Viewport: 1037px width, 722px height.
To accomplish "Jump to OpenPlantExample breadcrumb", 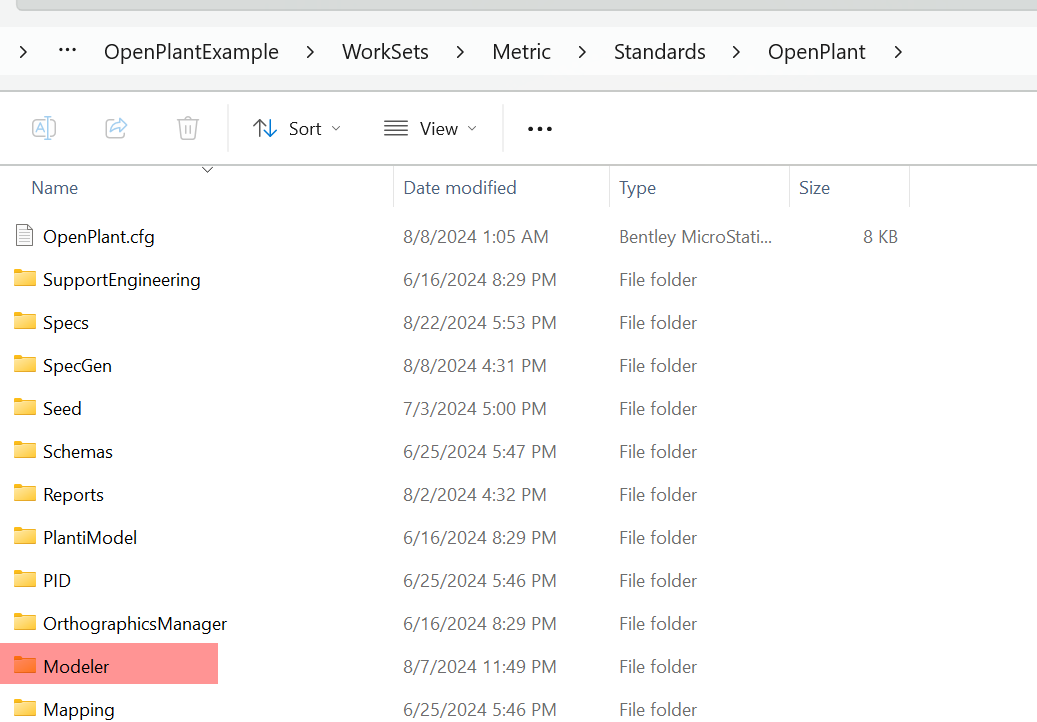I will [191, 52].
